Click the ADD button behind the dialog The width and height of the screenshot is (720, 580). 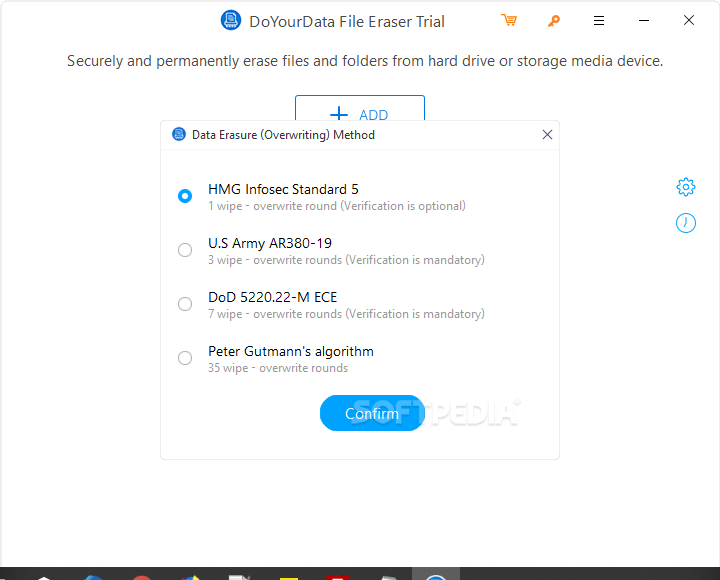pyautogui.click(x=360, y=108)
